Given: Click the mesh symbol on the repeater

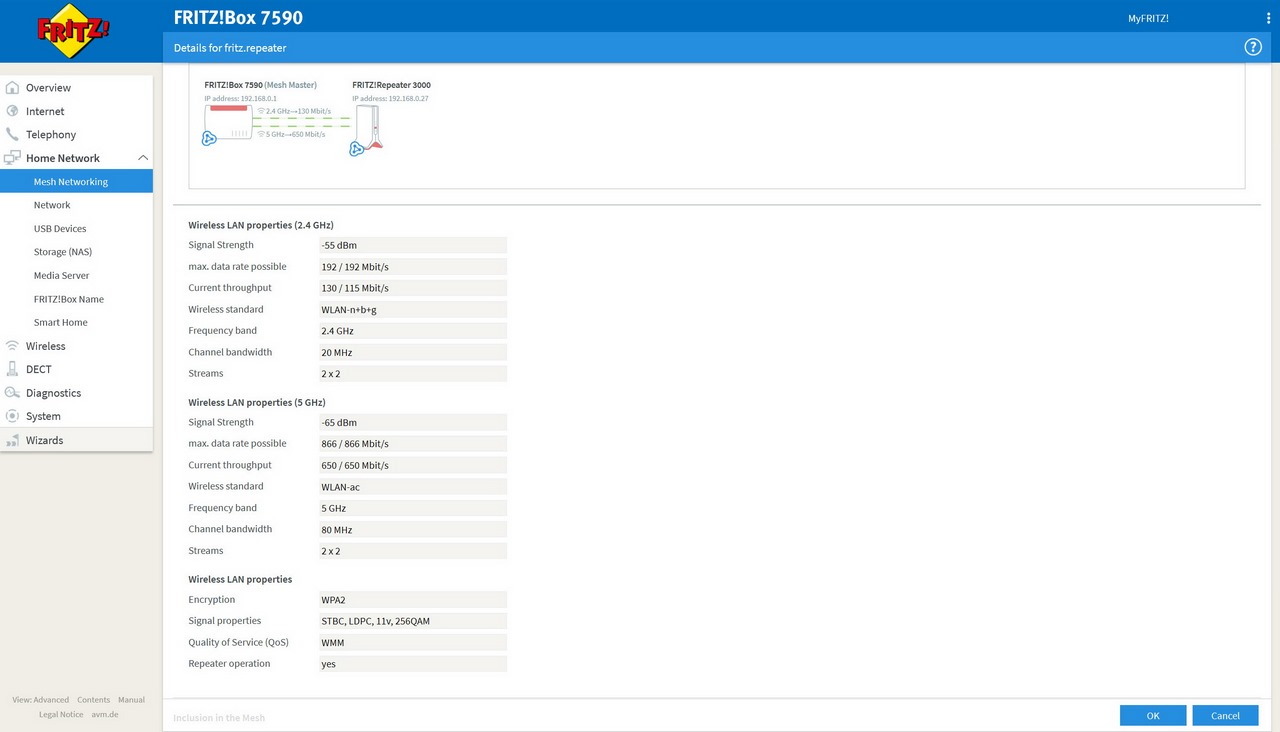Looking at the screenshot, I should (x=356, y=149).
